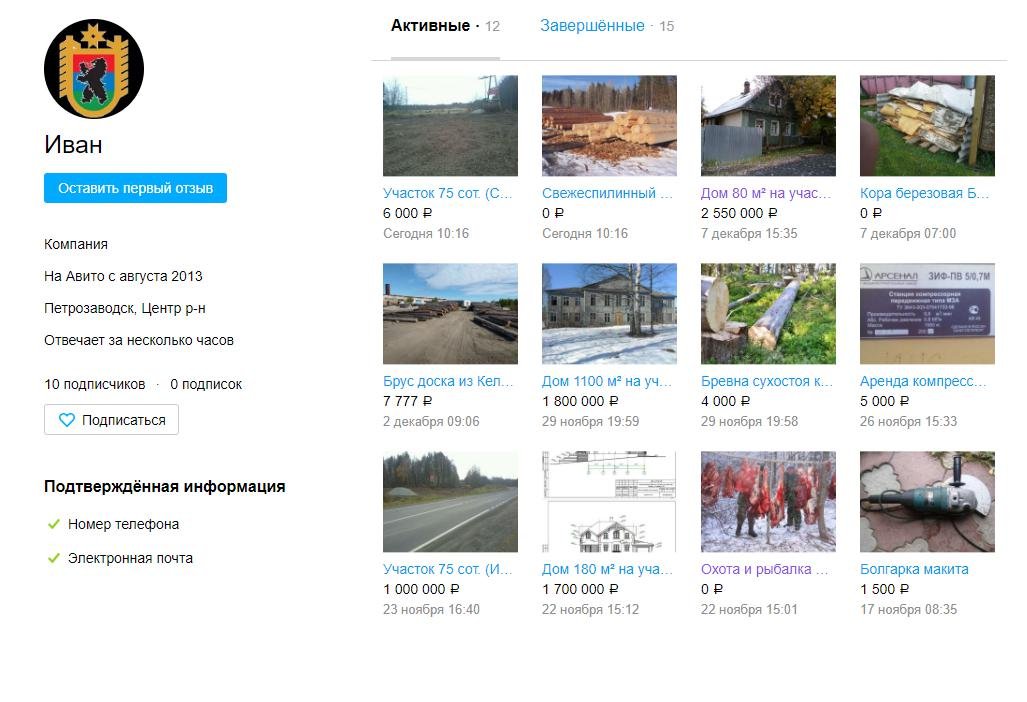Select the Активные listings tab

pos(430,26)
